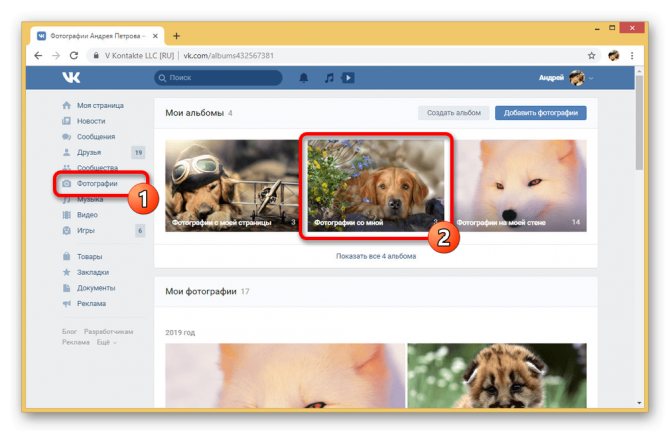This screenshot has width=670, height=434.
Task: Open the Разработчикам footer link
Action: click(x=109, y=331)
